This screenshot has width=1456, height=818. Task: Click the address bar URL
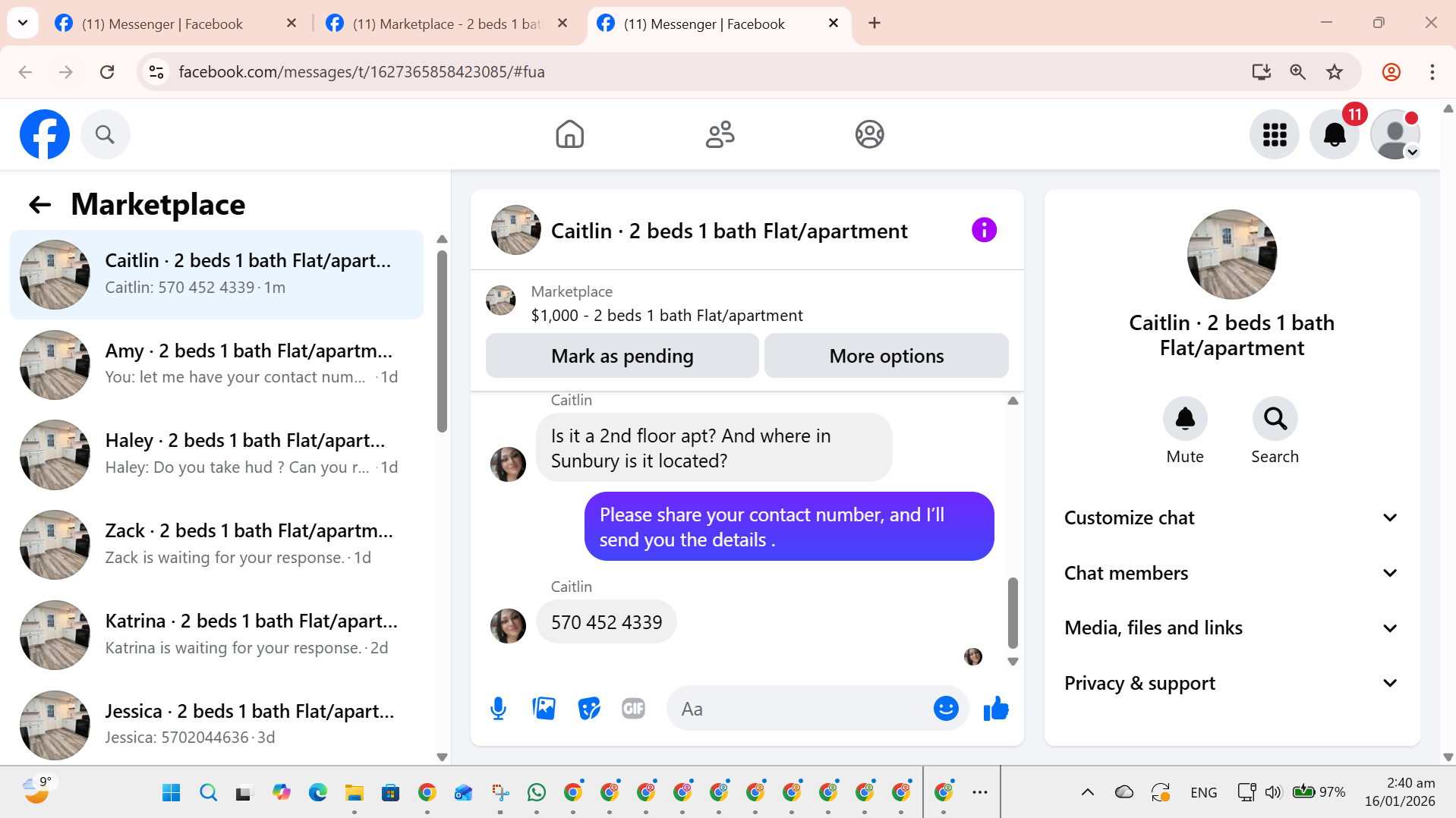click(x=361, y=72)
